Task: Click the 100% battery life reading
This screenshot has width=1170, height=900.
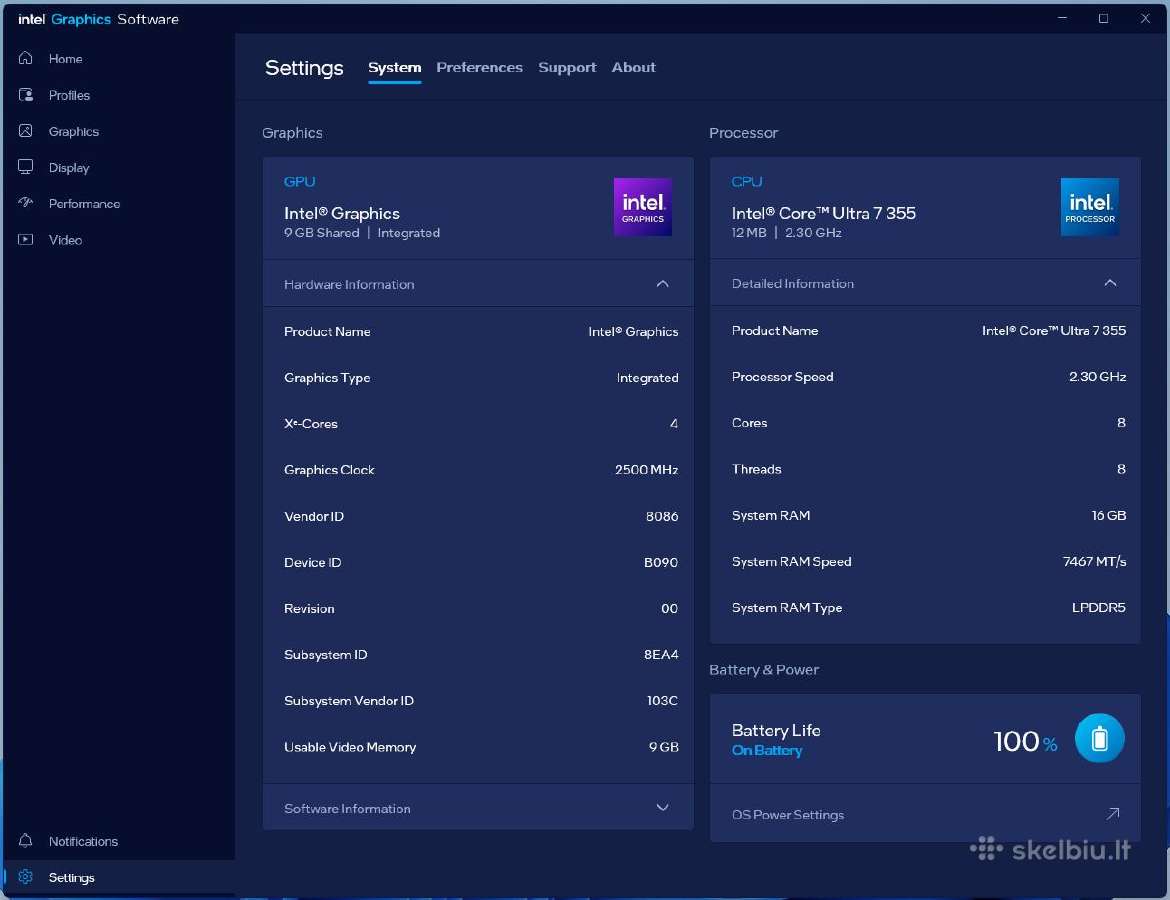Action: [1025, 741]
